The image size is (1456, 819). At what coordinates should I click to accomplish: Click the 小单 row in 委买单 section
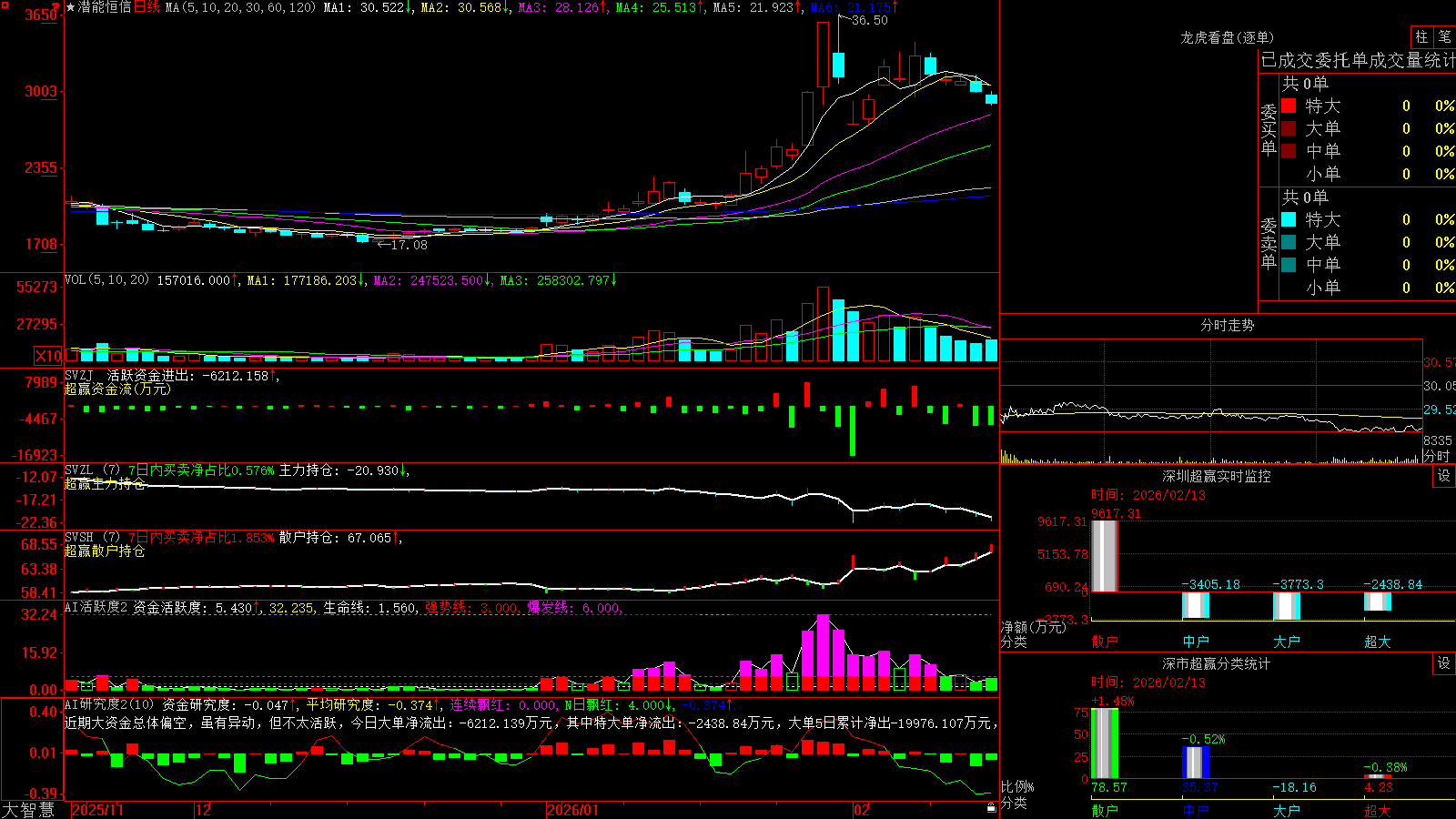[x=1368, y=174]
